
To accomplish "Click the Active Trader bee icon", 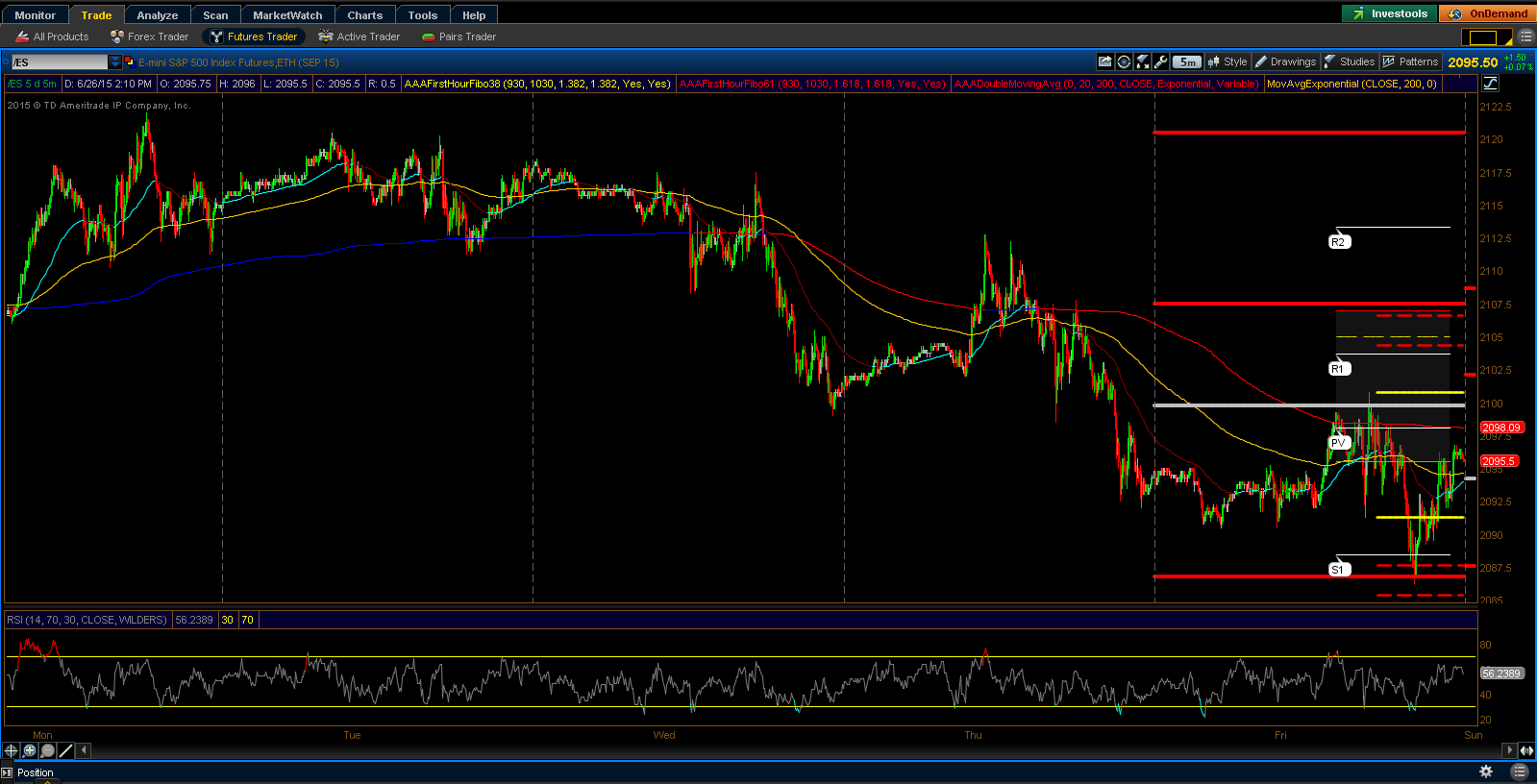I will point(326,37).
